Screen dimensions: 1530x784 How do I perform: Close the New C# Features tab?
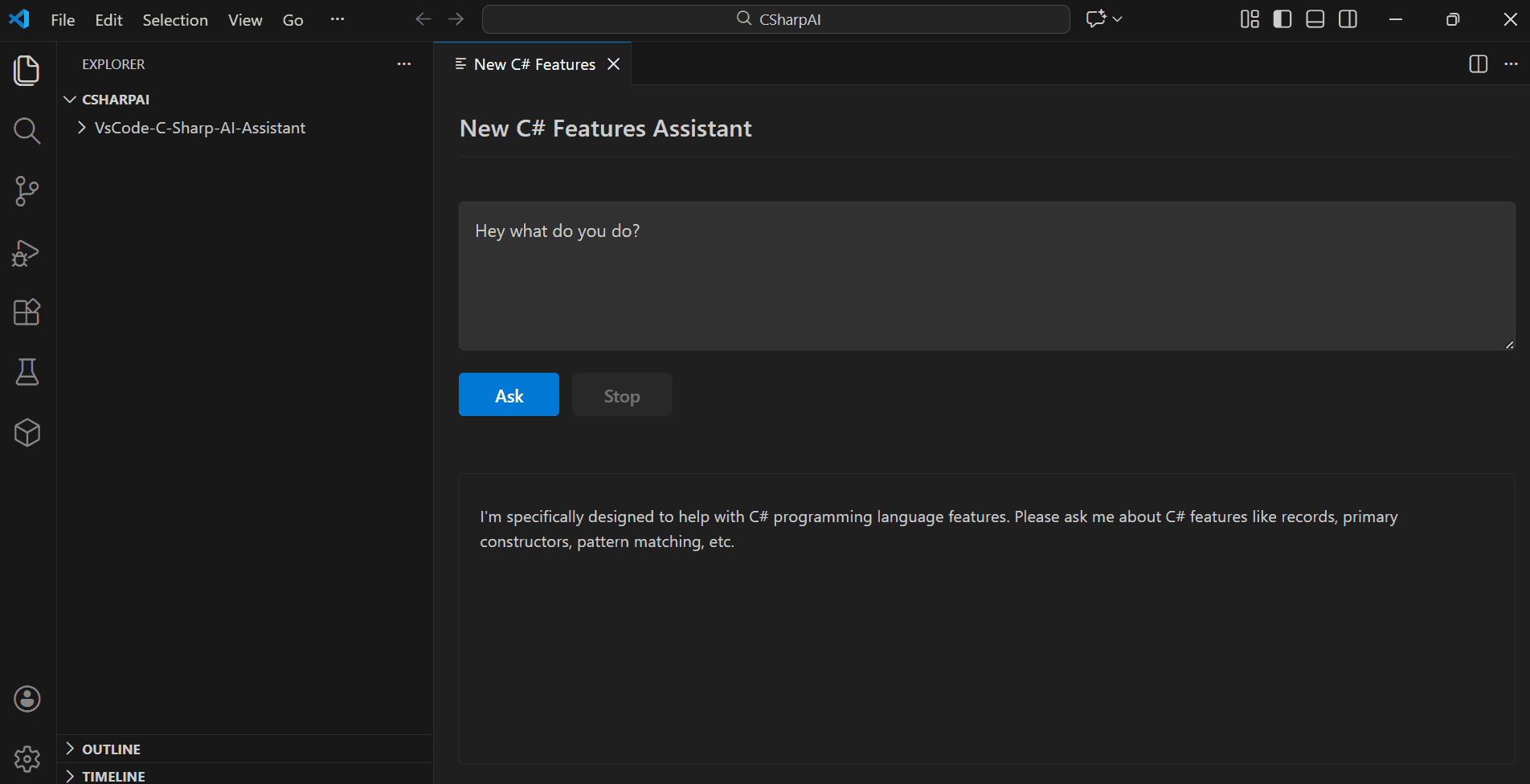coord(614,64)
